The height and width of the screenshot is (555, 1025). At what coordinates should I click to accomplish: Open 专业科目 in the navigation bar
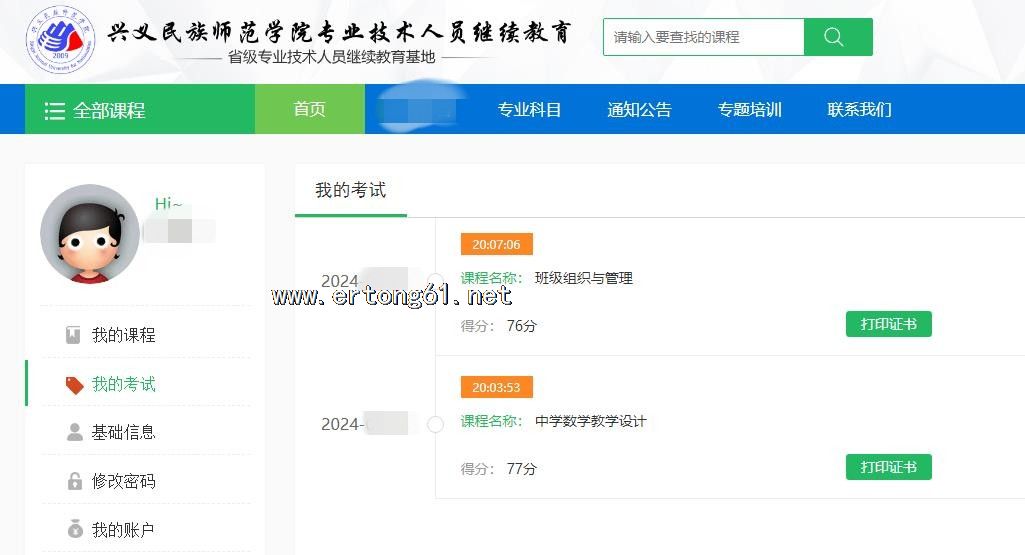click(529, 110)
